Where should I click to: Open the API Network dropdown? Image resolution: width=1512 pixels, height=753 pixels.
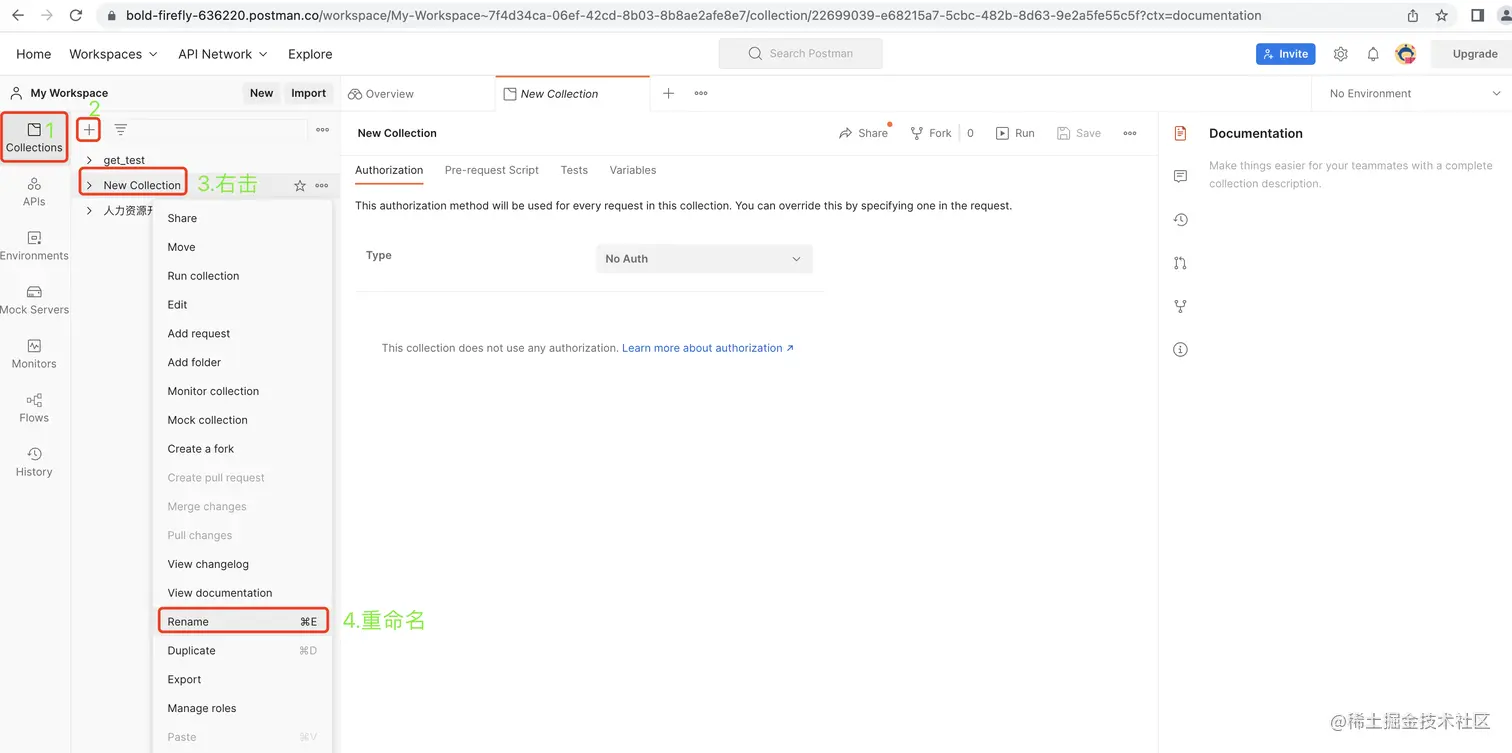coord(223,54)
